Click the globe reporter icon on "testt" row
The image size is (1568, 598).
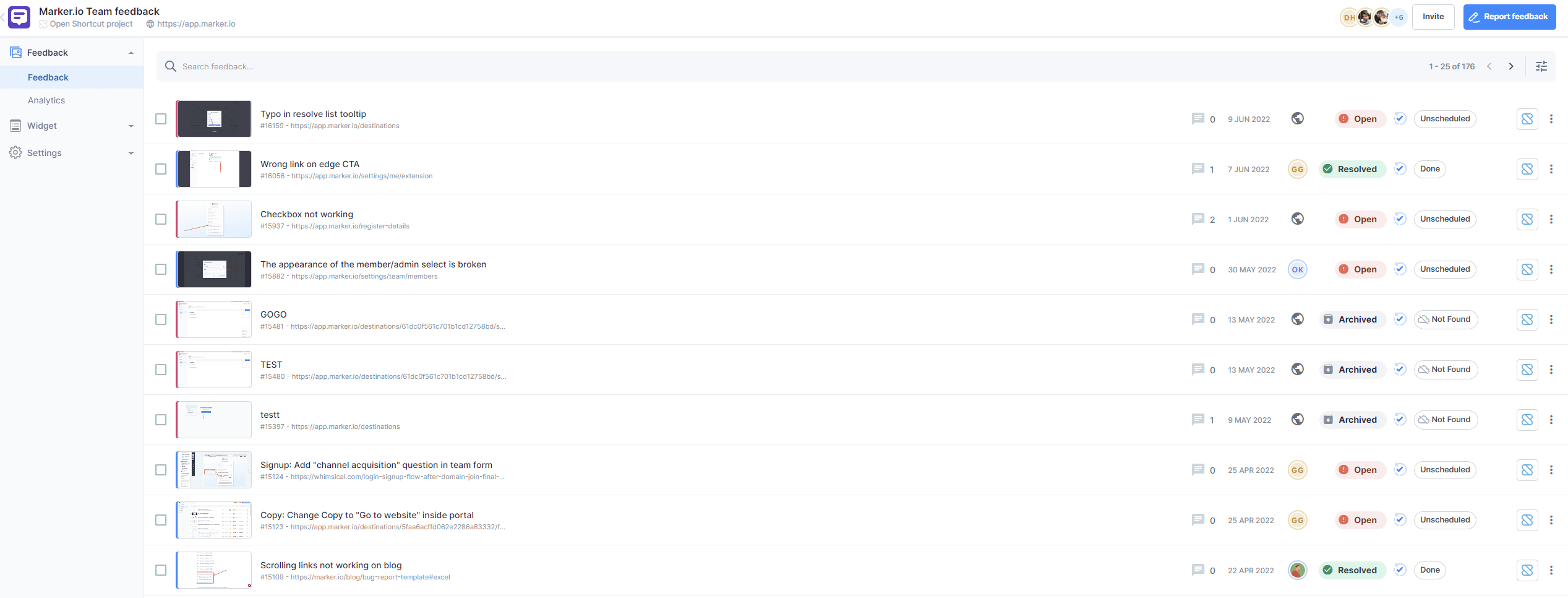(1297, 419)
